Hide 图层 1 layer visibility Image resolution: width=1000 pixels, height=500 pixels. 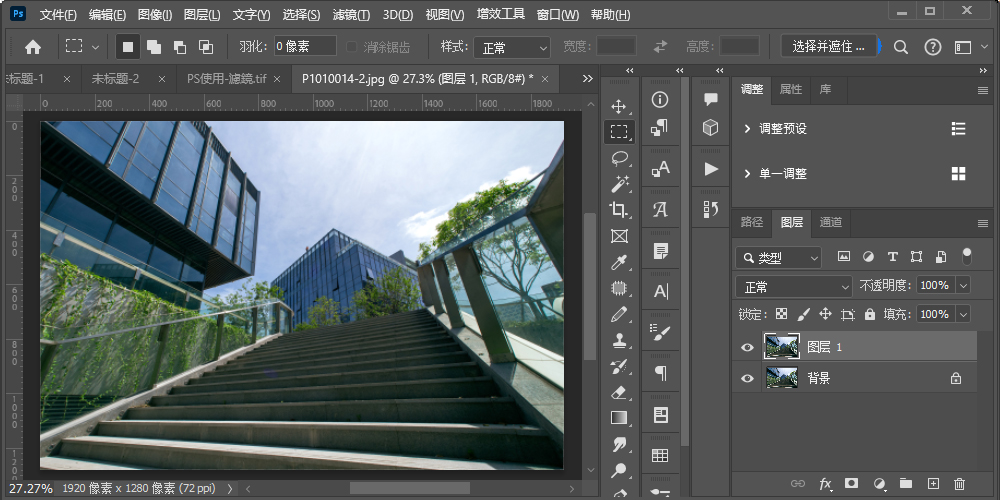747,347
